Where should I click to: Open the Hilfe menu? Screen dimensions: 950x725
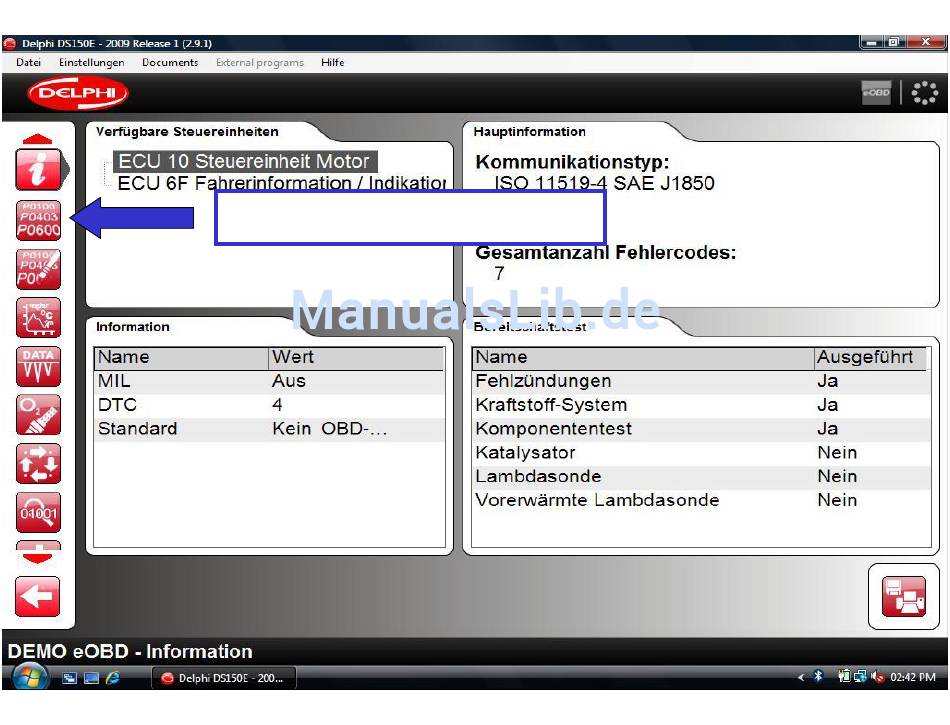pyautogui.click(x=333, y=62)
